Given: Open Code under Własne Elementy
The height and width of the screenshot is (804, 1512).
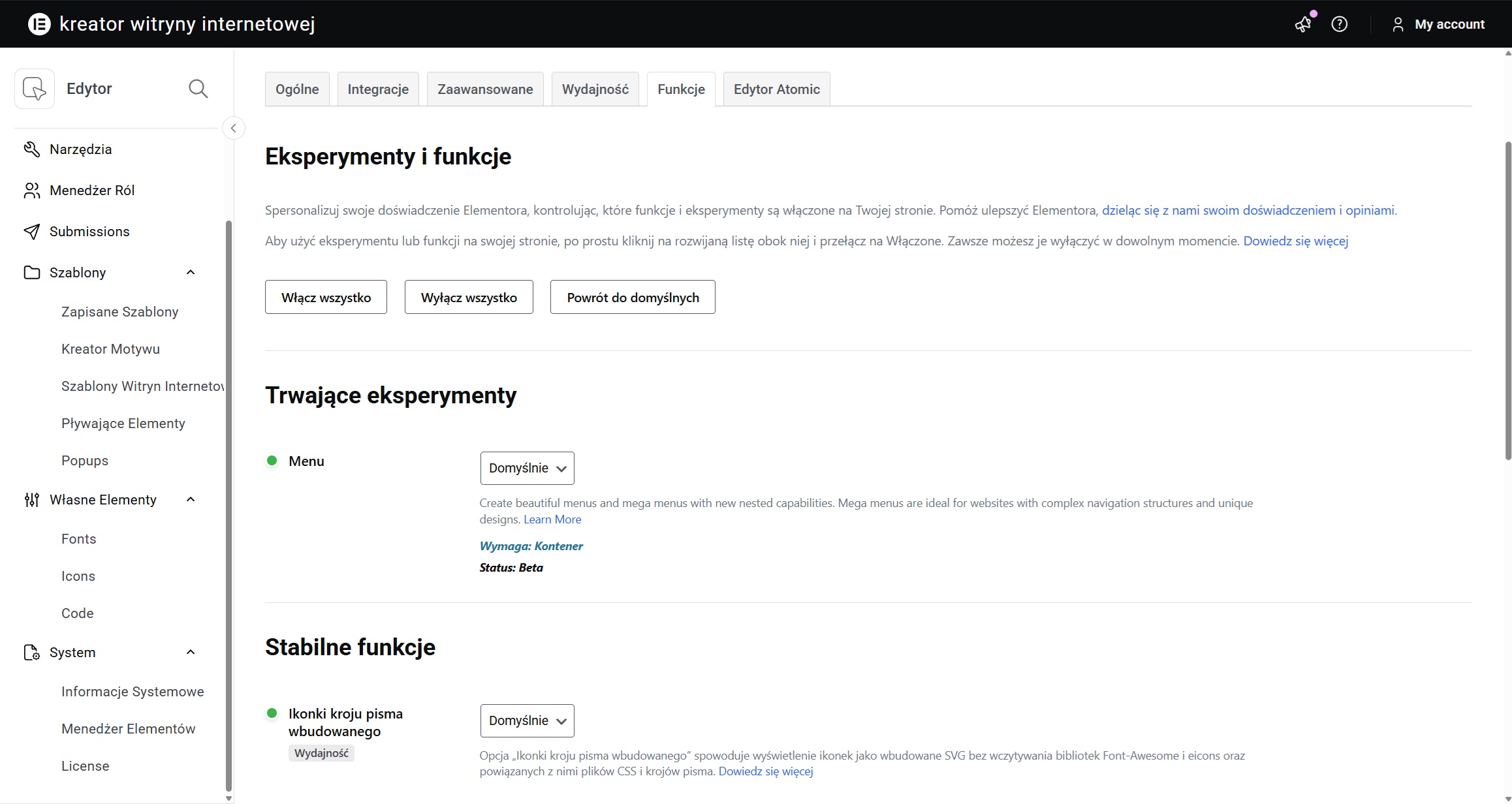Looking at the screenshot, I should [x=78, y=613].
